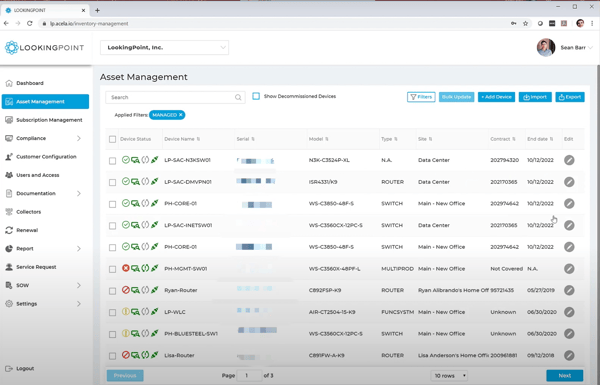Click the page number input field

click(249, 375)
